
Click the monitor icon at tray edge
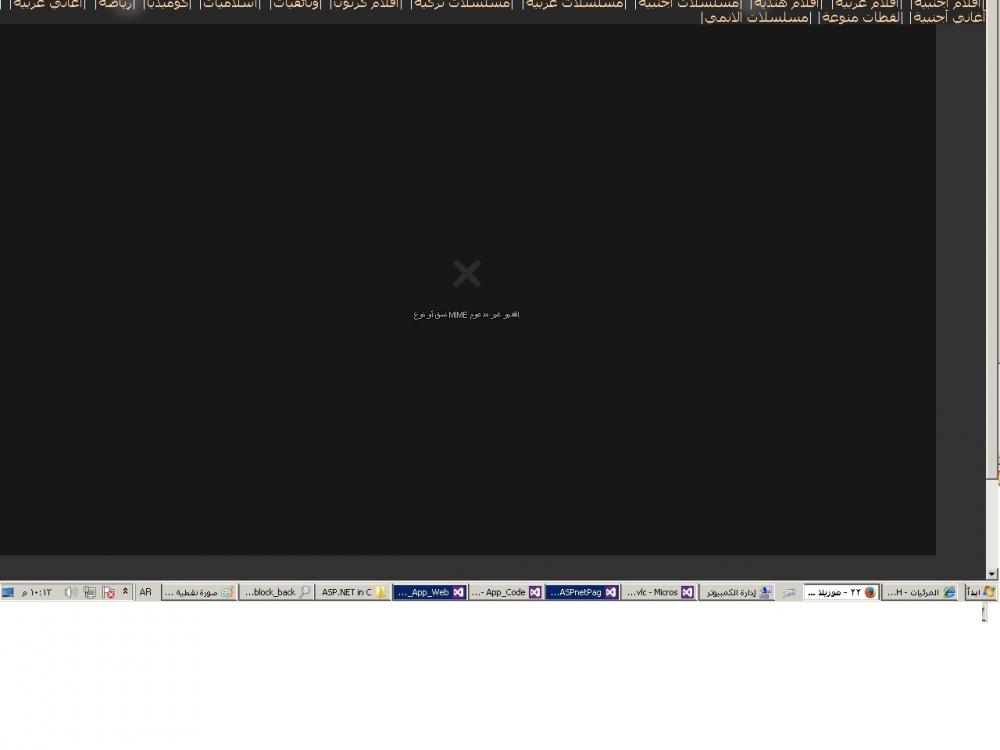[x=8, y=592]
